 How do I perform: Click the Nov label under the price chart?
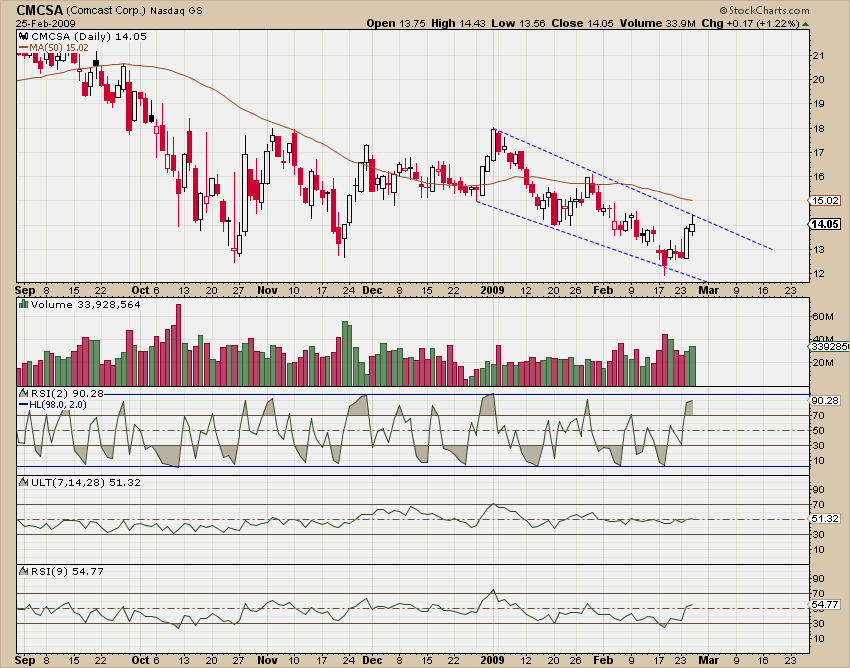(x=267, y=290)
